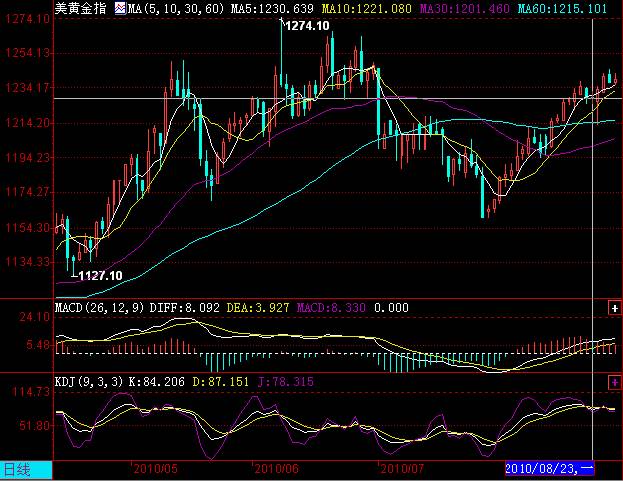Click the J:78.315 value
The image size is (623, 481).
coord(286,382)
